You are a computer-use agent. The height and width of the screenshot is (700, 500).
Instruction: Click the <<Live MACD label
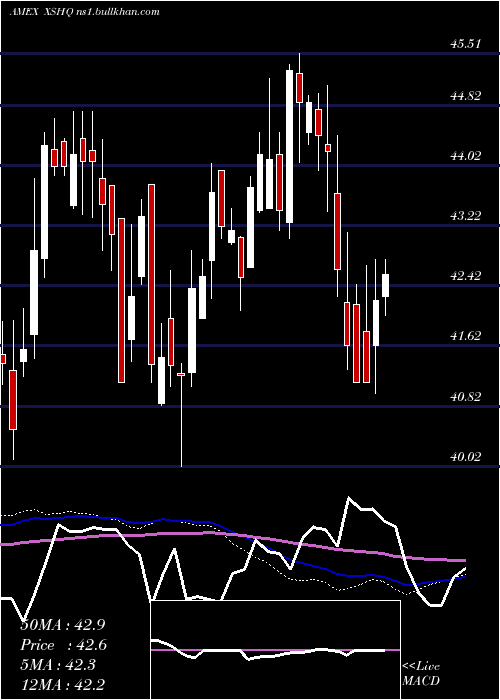421,673
